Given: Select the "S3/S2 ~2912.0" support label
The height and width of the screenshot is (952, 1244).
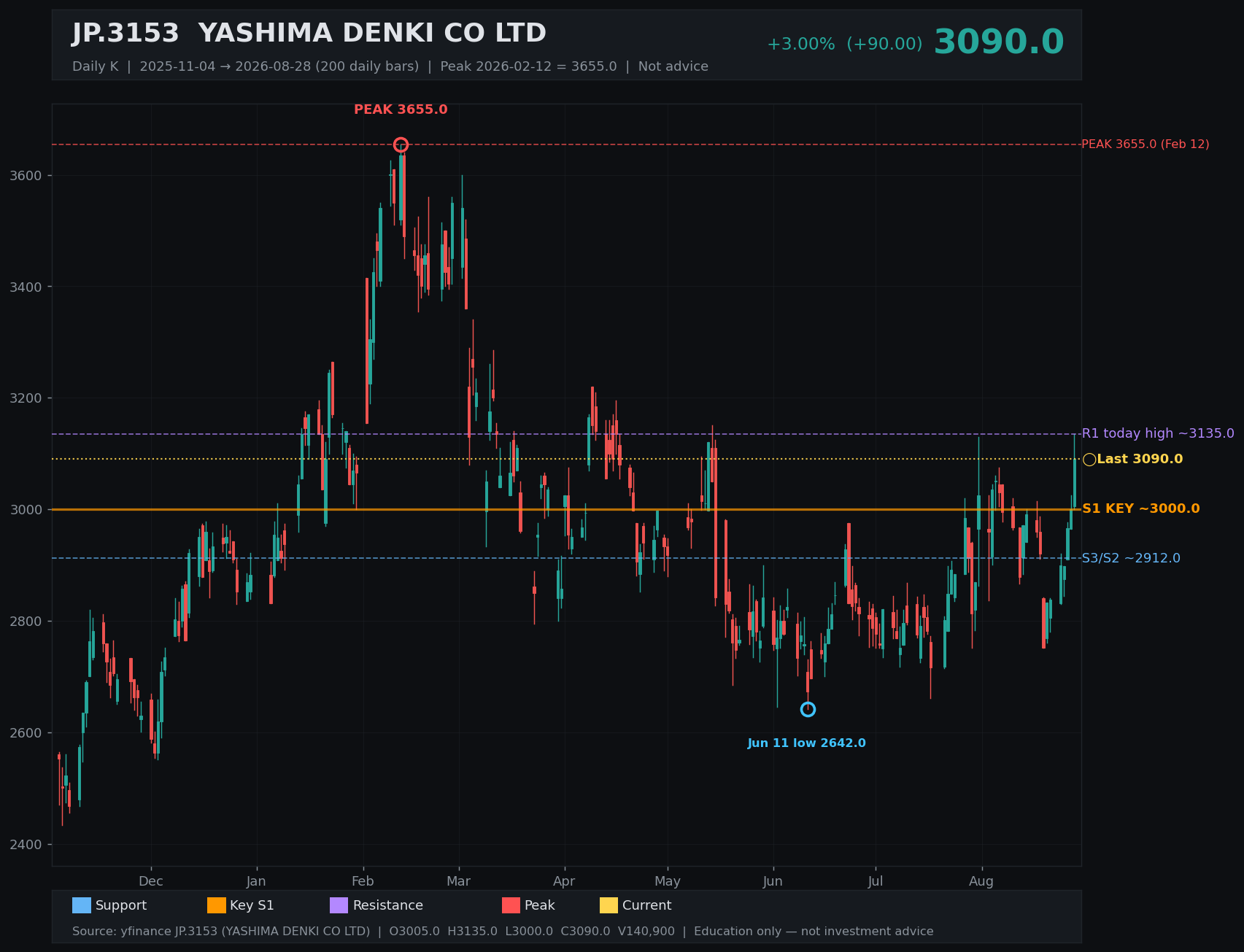Looking at the screenshot, I should [x=1131, y=558].
